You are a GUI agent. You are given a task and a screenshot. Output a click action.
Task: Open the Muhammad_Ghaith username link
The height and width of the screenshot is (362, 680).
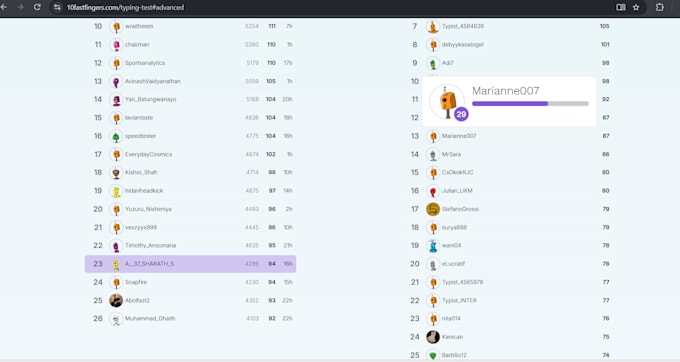tap(150, 319)
